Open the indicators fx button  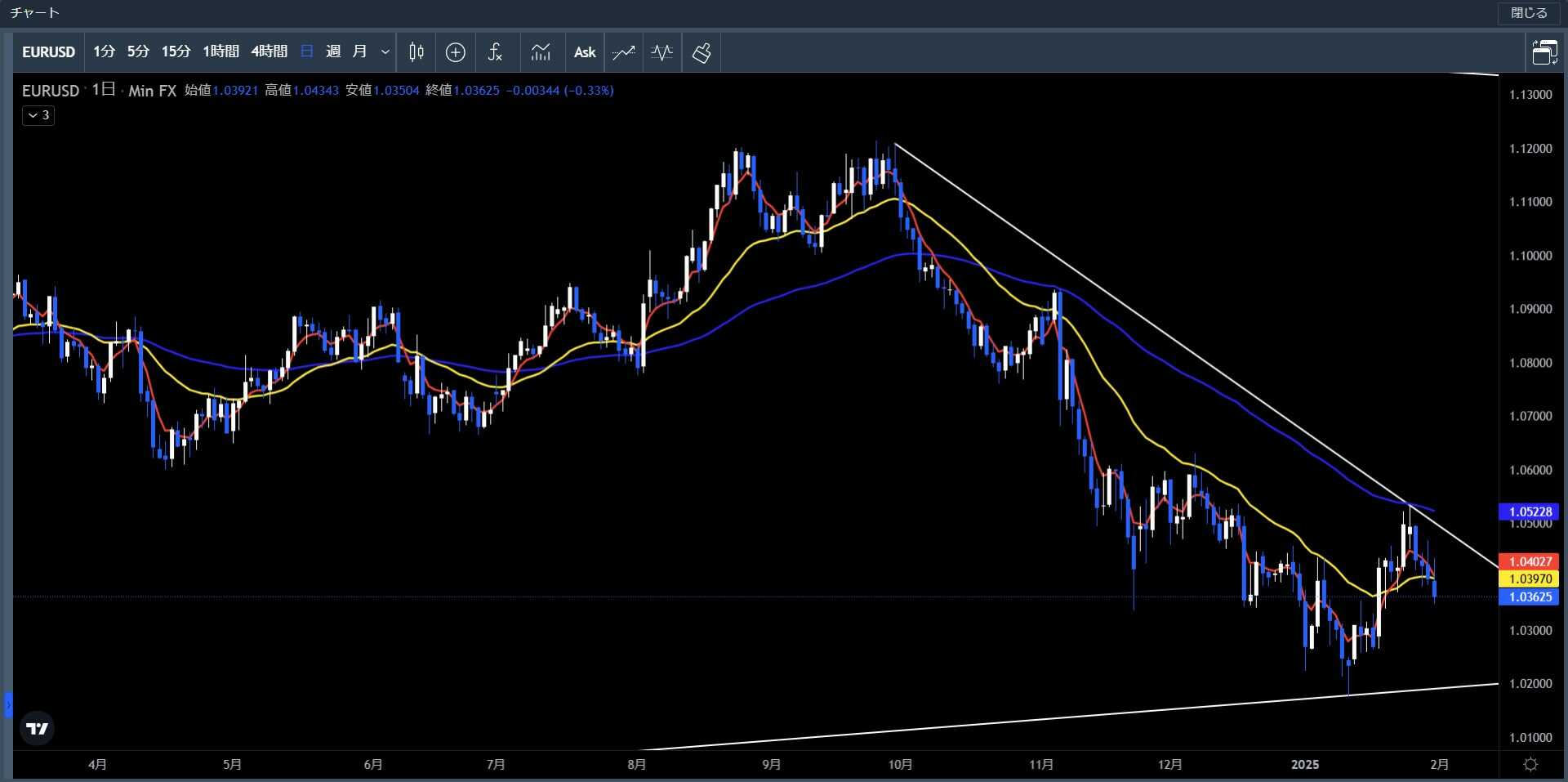(x=495, y=52)
